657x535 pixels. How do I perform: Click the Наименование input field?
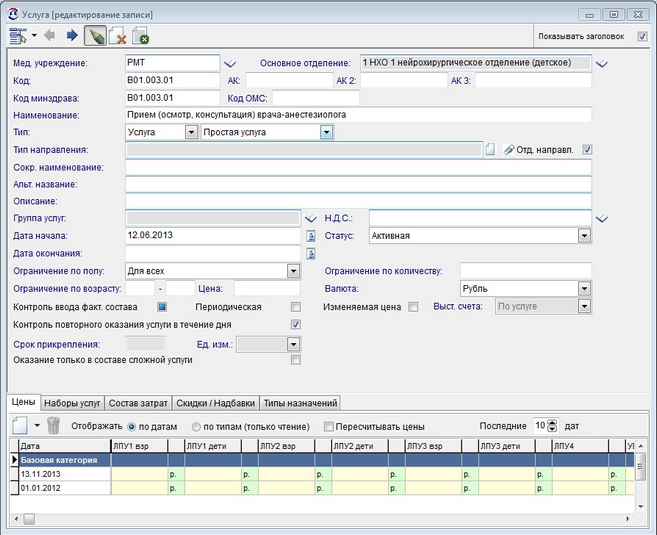click(x=358, y=115)
